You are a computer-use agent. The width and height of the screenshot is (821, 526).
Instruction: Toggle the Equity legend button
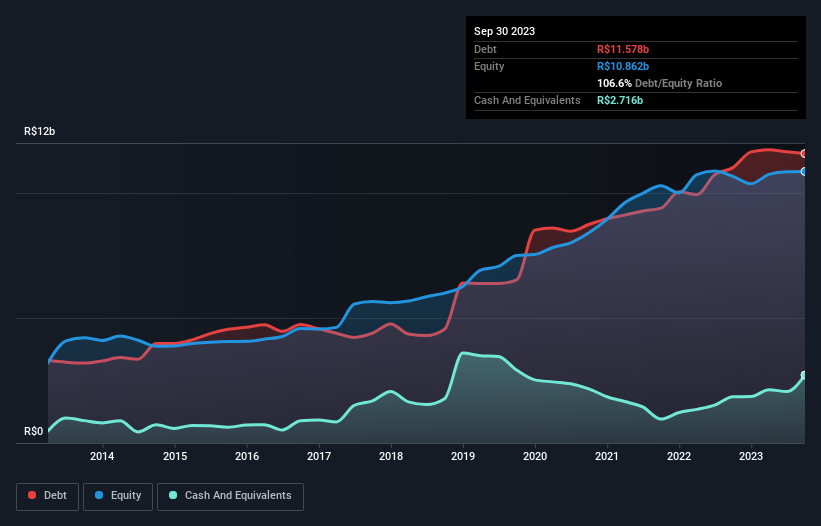click(x=118, y=496)
